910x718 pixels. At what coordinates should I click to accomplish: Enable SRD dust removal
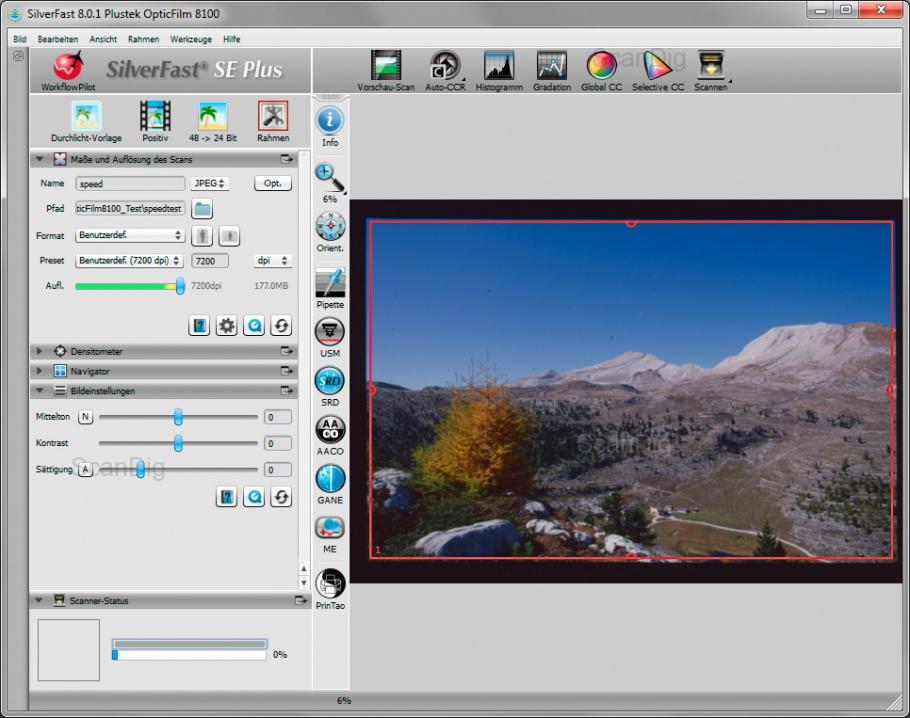329,381
